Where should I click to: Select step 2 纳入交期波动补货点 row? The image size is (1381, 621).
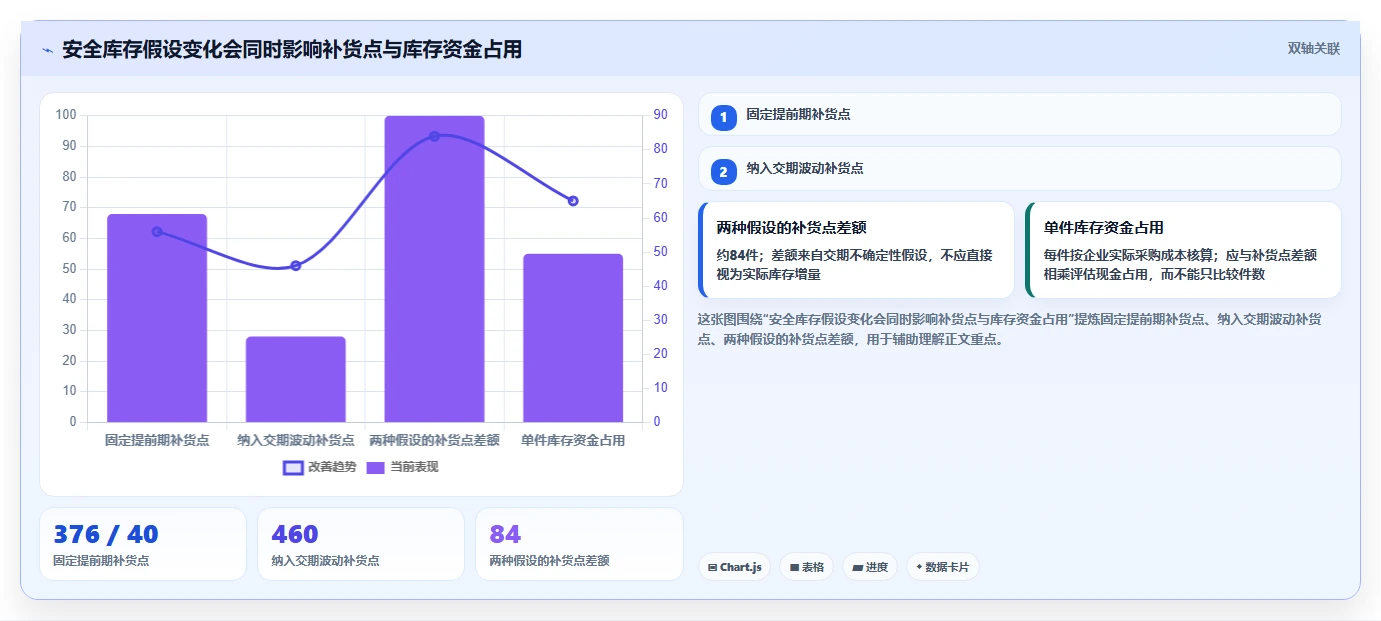click(x=1020, y=168)
